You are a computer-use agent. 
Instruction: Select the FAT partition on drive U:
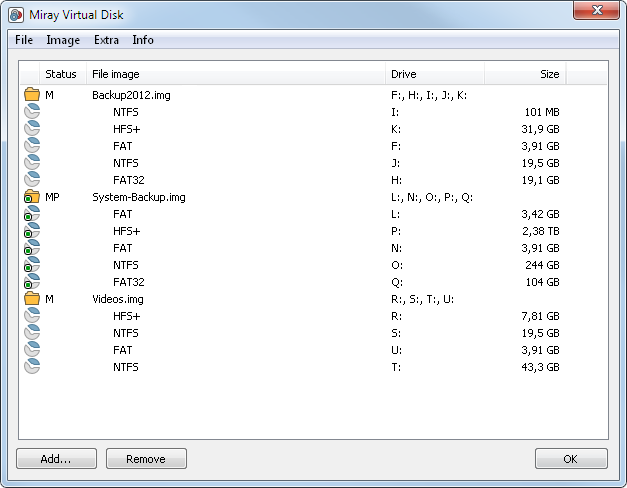click(313, 350)
